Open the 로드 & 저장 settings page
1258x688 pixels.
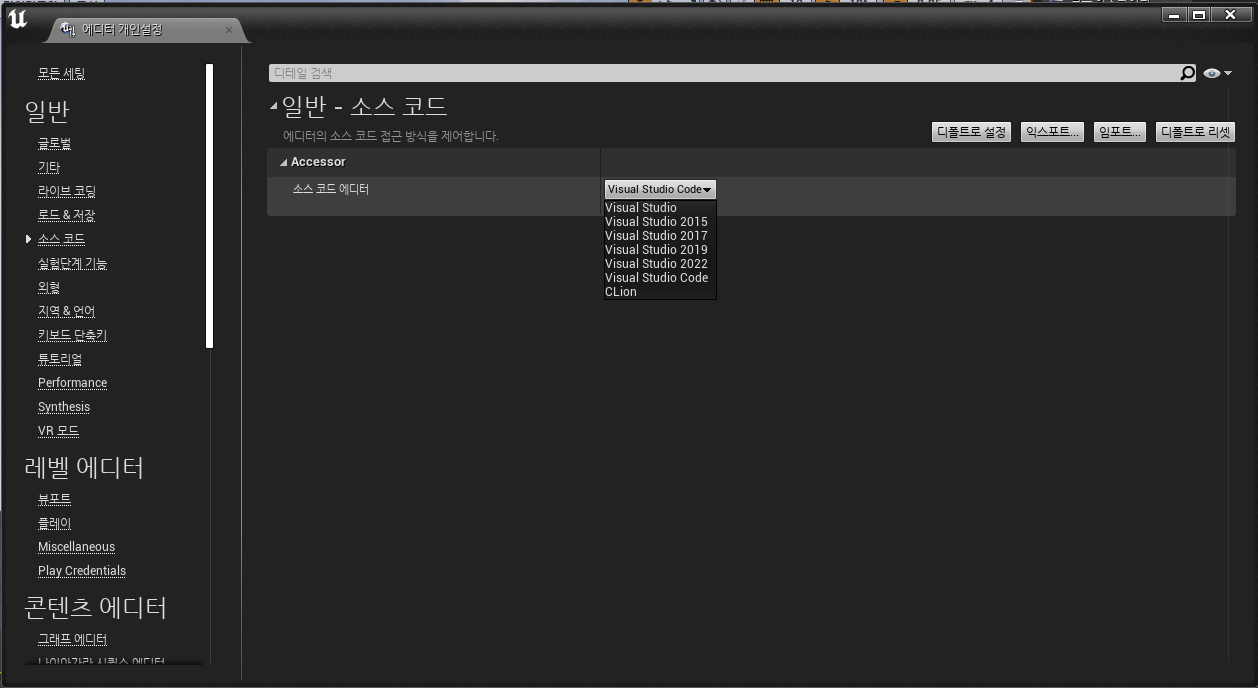pyautogui.click(x=67, y=215)
